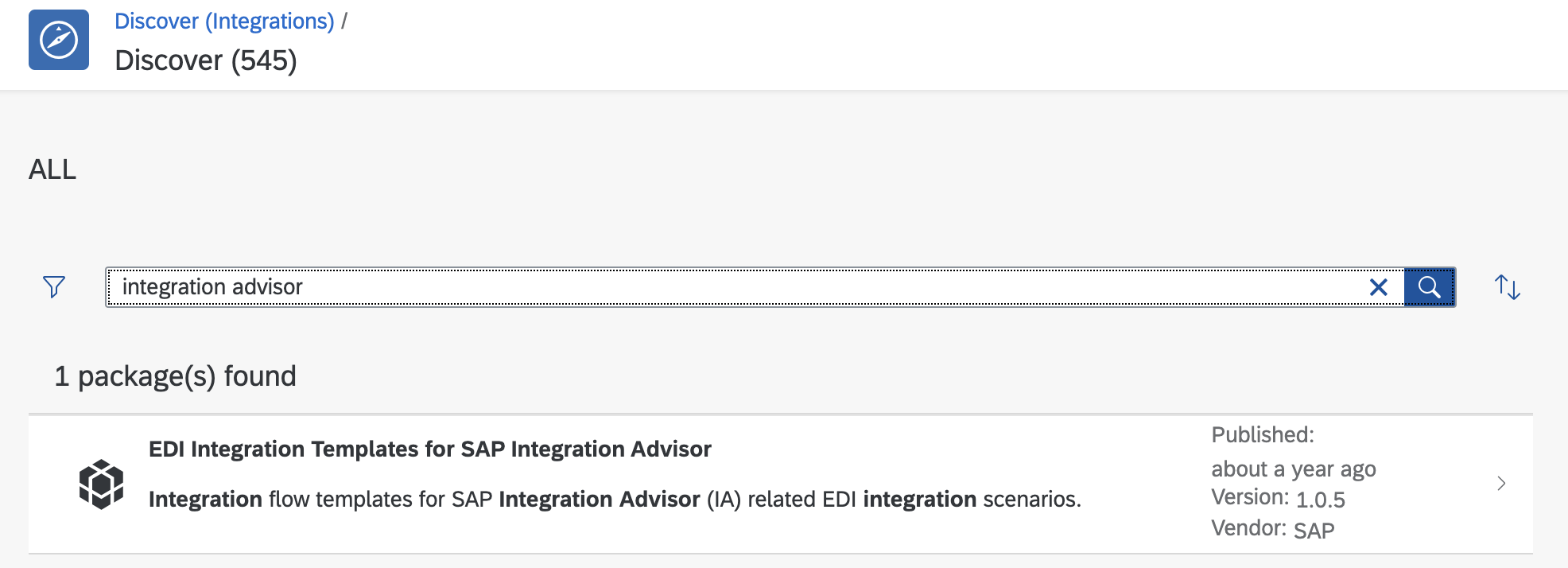The image size is (1568, 568).
Task: Go to Discover (Integrations) breadcrumb
Action: 224,21
